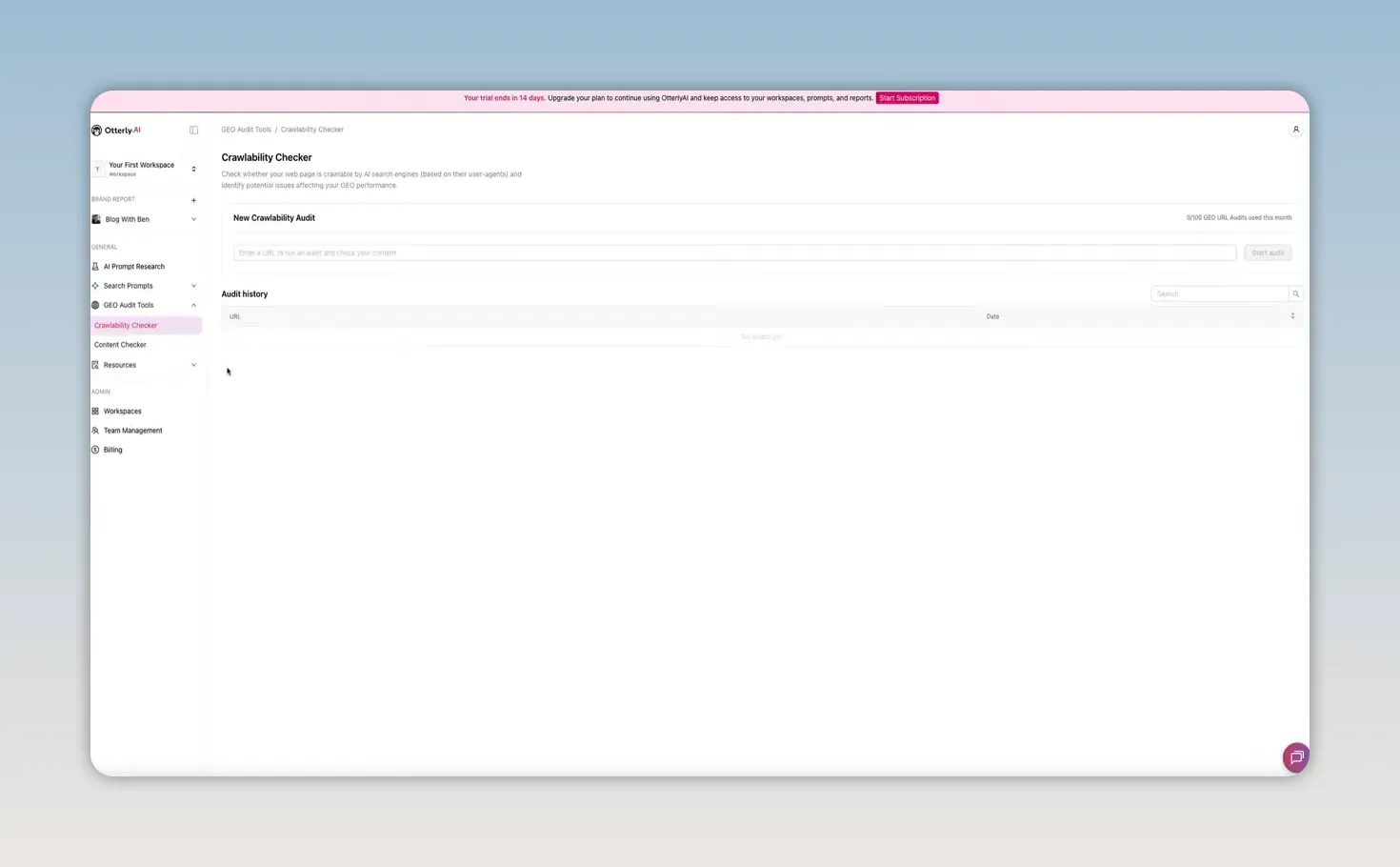Click the plus icon beside Brand Report
Viewport: 1400px width, 867px height.
193,200
